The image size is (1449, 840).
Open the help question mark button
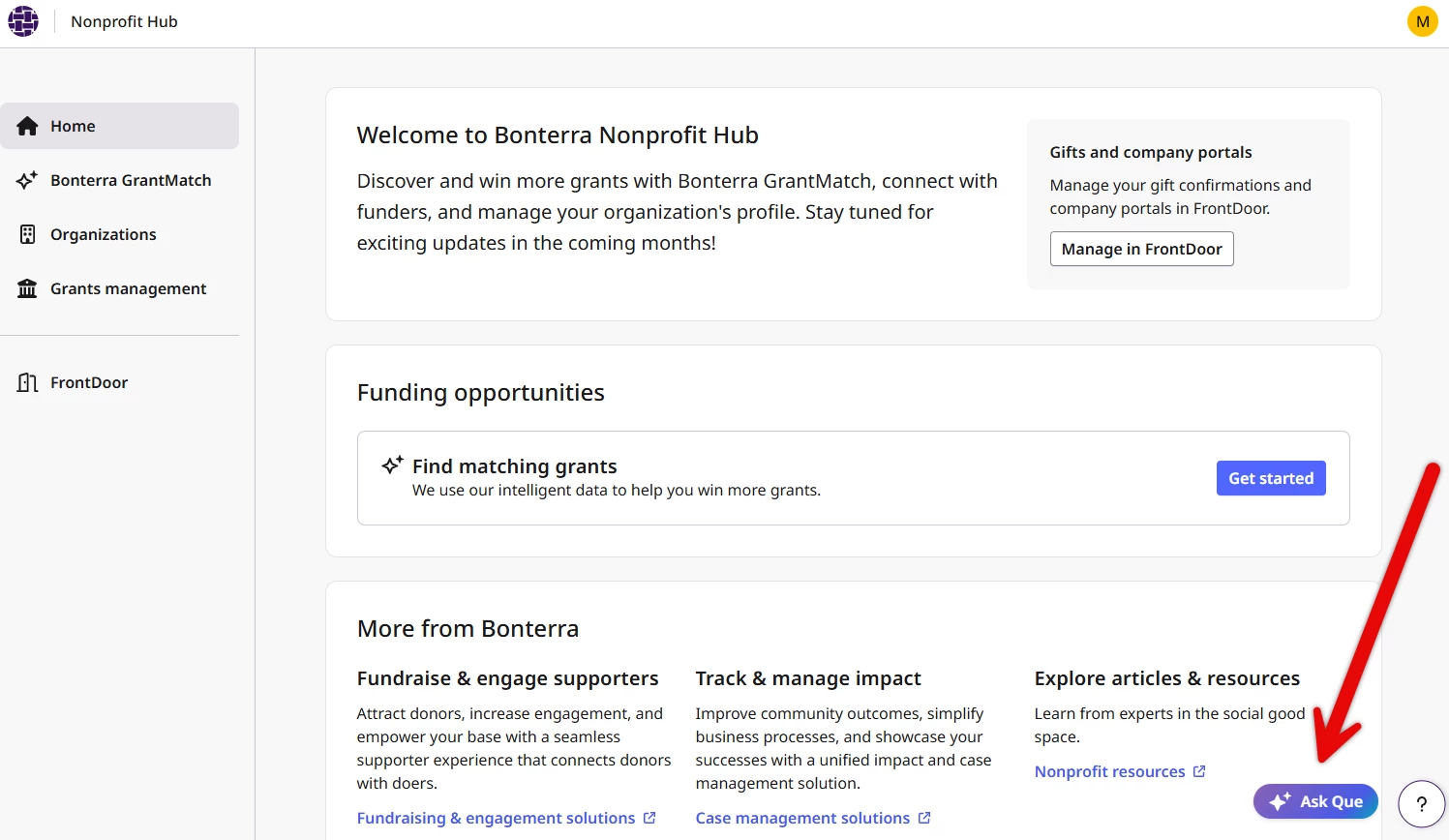(x=1421, y=803)
